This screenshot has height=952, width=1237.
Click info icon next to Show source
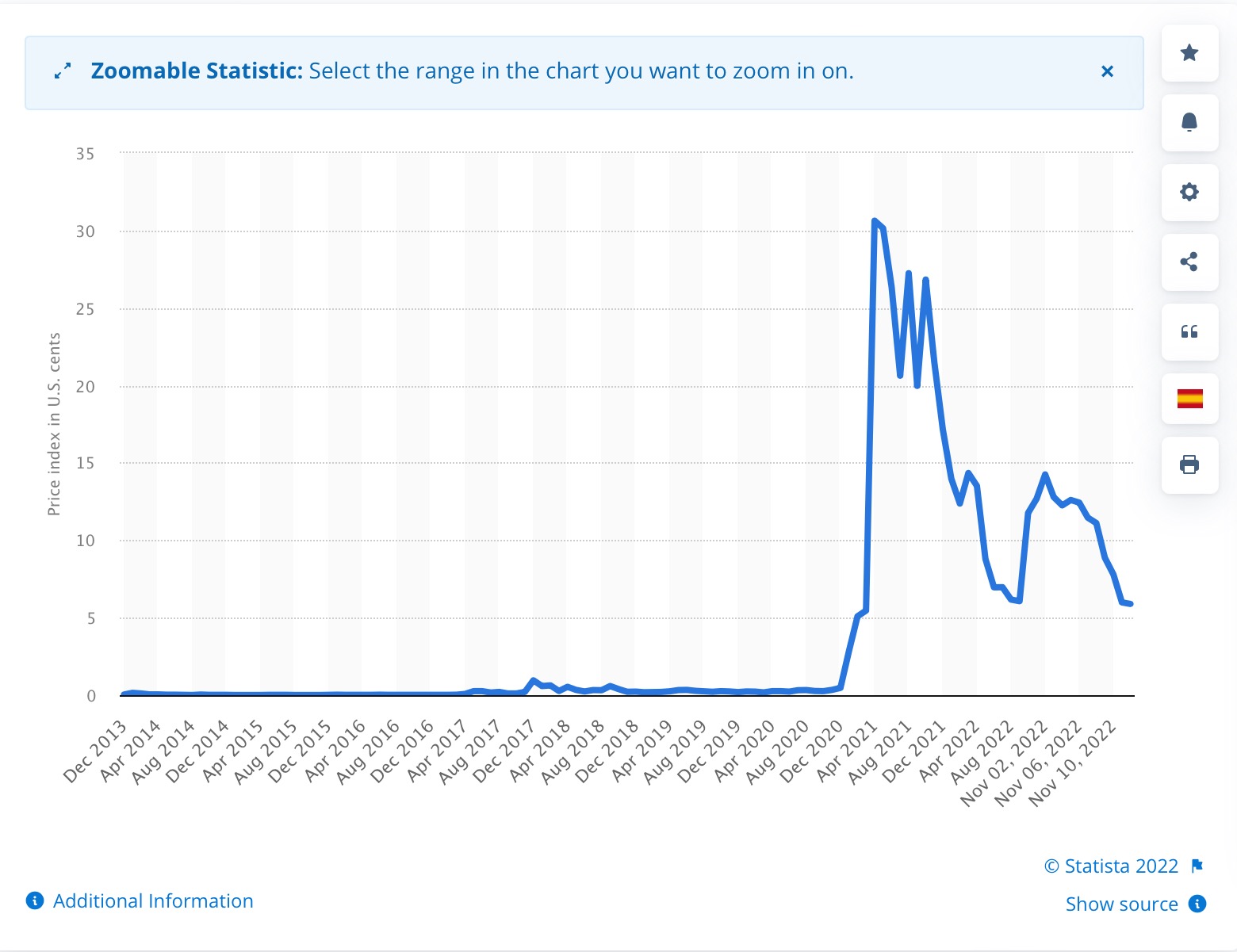pos(1197,904)
